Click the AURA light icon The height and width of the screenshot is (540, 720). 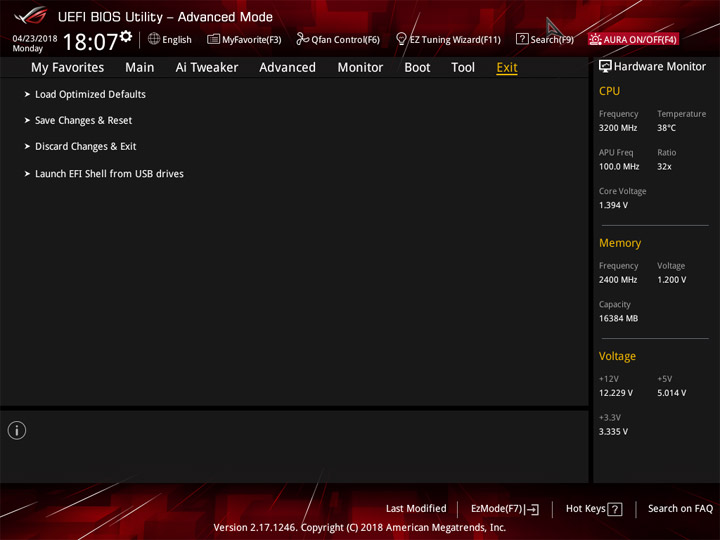coord(595,39)
